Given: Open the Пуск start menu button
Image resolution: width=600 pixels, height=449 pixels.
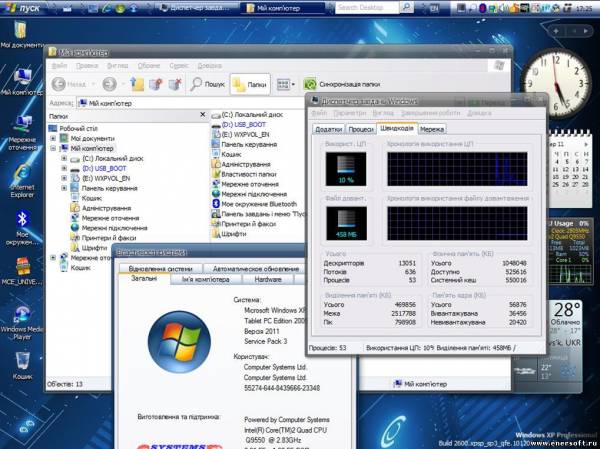Looking at the screenshot, I should click(24, 8).
